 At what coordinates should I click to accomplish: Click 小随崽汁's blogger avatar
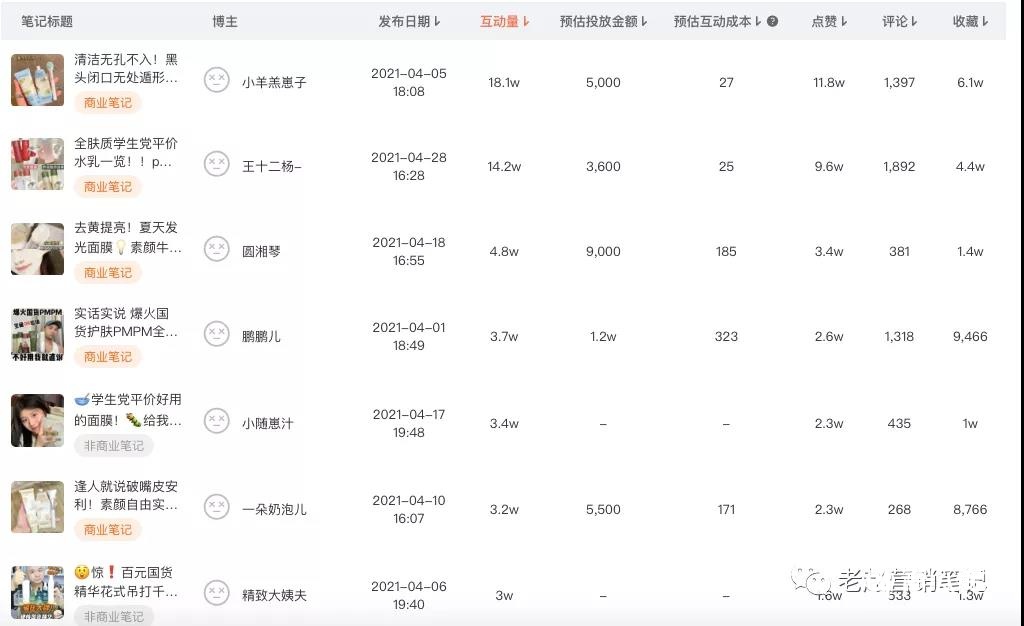217,422
